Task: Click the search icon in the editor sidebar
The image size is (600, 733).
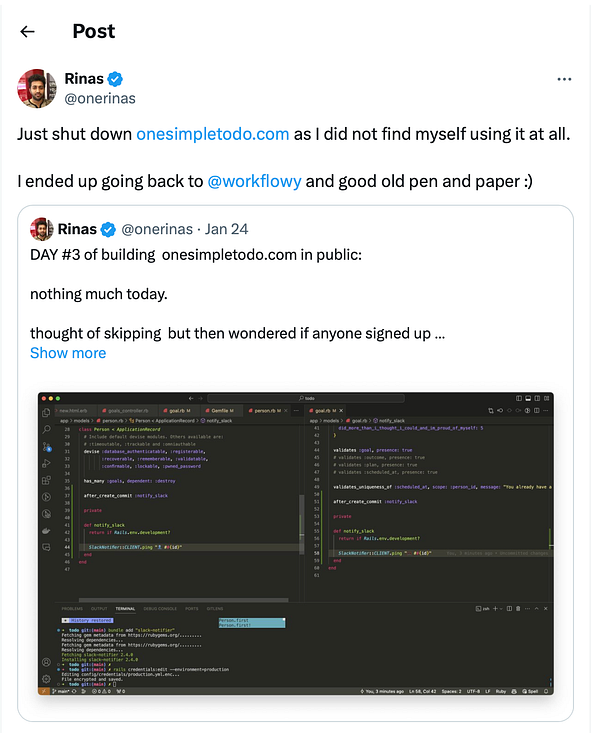Action: 46,428
